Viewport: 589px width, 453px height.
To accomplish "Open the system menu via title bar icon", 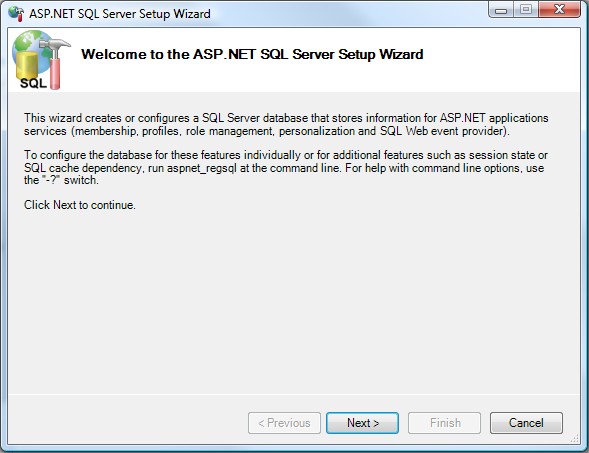I will click(x=16, y=14).
